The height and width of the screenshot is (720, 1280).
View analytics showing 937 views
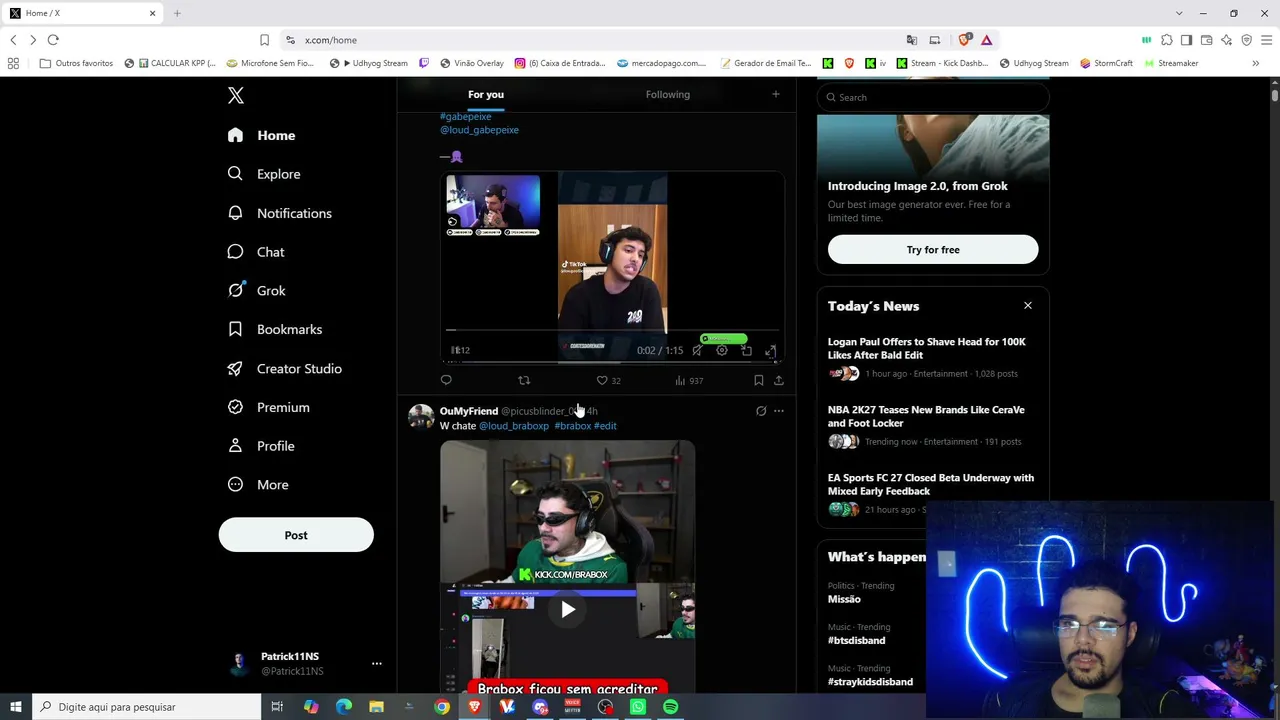pyautogui.click(x=689, y=380)
